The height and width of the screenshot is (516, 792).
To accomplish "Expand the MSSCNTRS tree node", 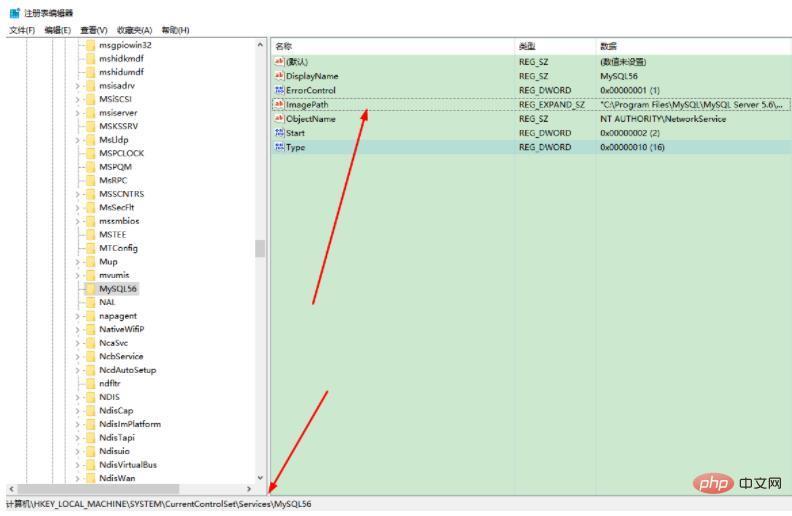I will click(x=78, y=194).
